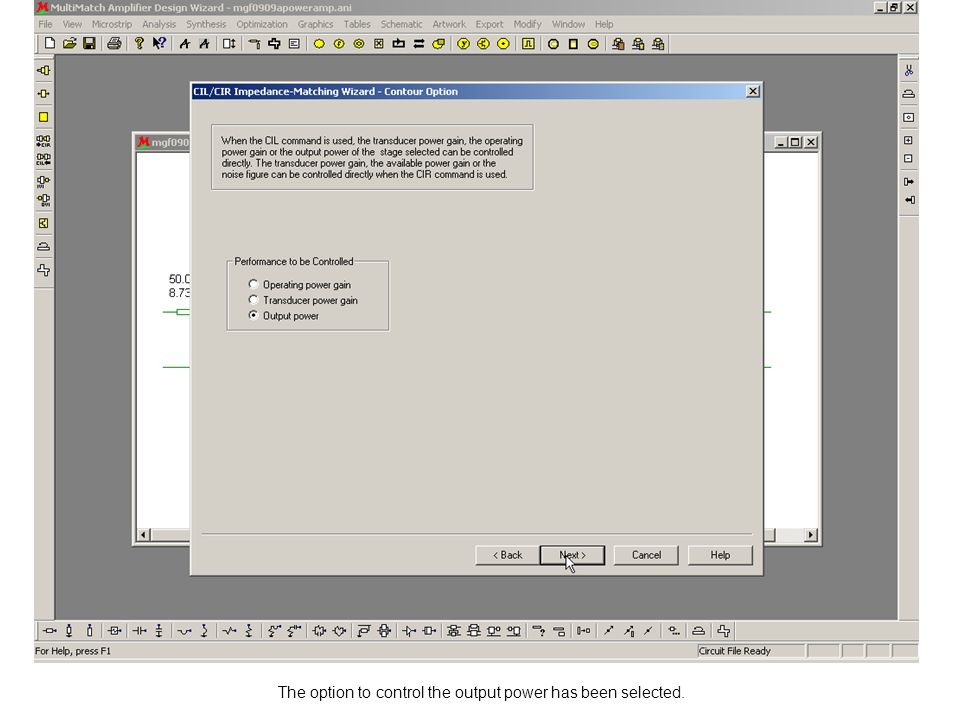Insert a shunt capacitor from the bottom toolbar

159,631
